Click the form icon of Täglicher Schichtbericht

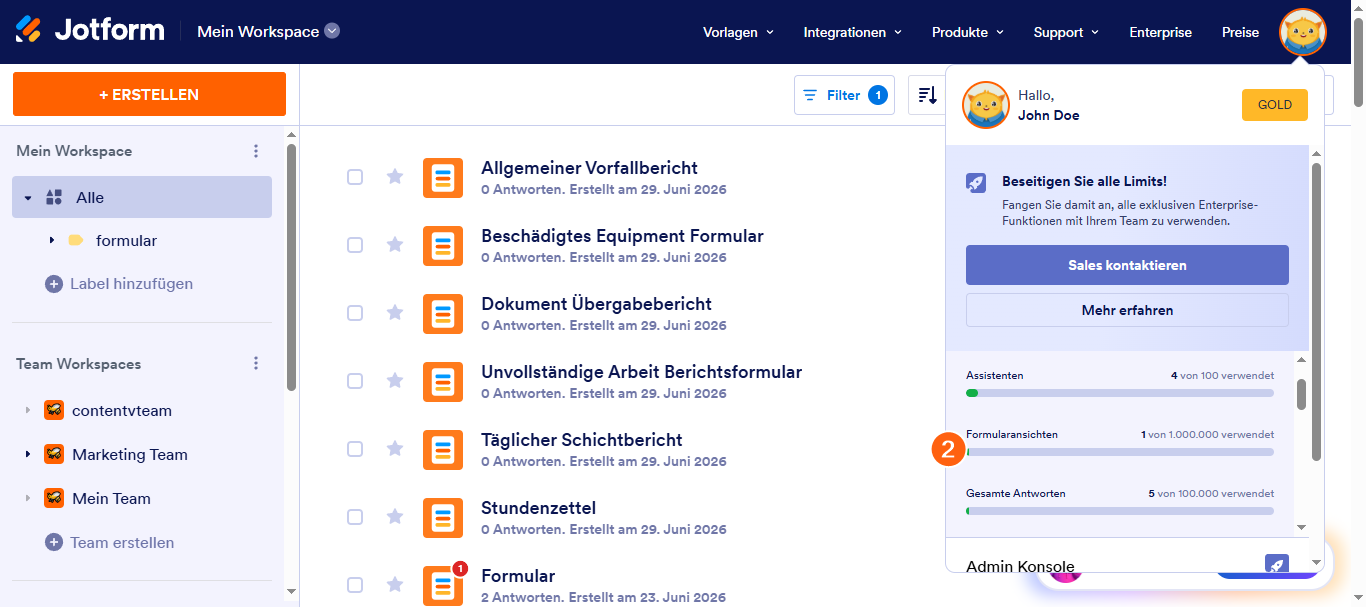(x=443, y=450)
